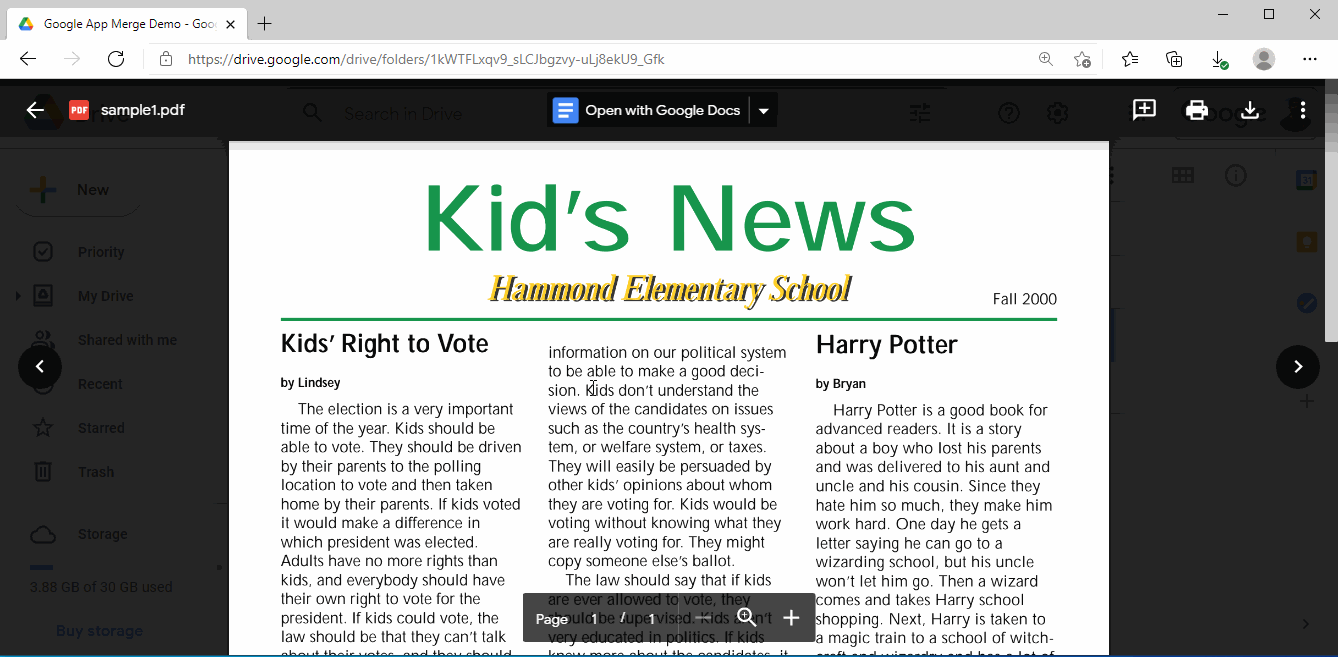This screenshot has height=657, width=1338.
Task: Open the browser zoom magnifier in the address bar
Action: tap(1046, 59)
